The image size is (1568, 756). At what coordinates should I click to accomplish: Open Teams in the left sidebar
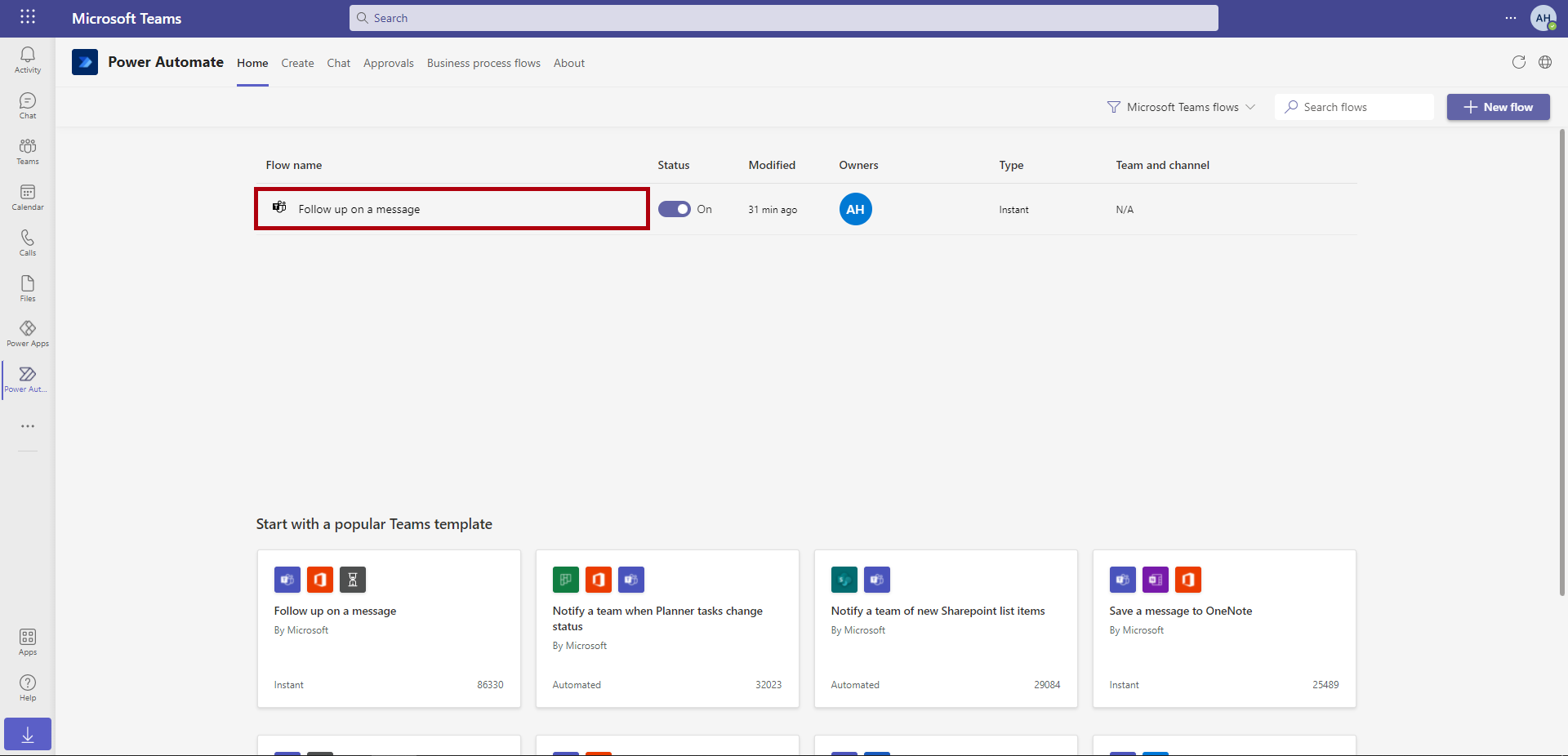point(28,151)
